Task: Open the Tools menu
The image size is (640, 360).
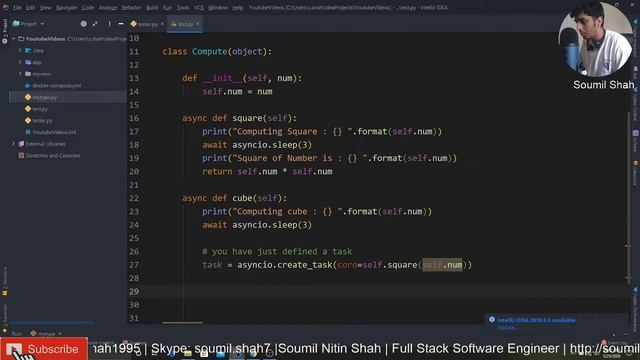Action: (x=182, y=7)
